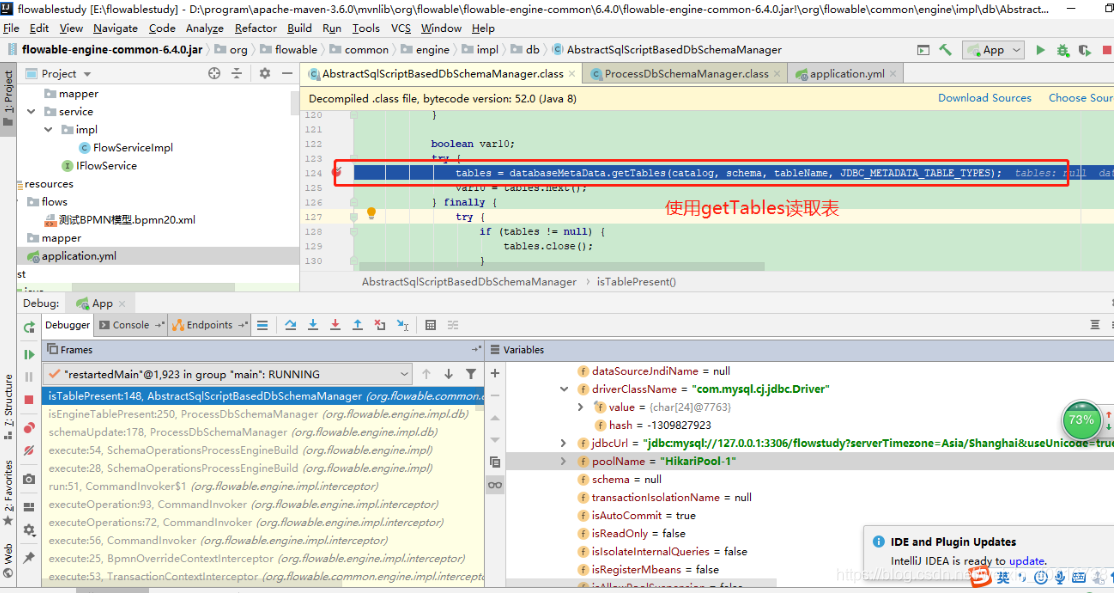Open View Breakpoints double red circle icon
This screenshot has width=1117, height=593.
point(29,428)
